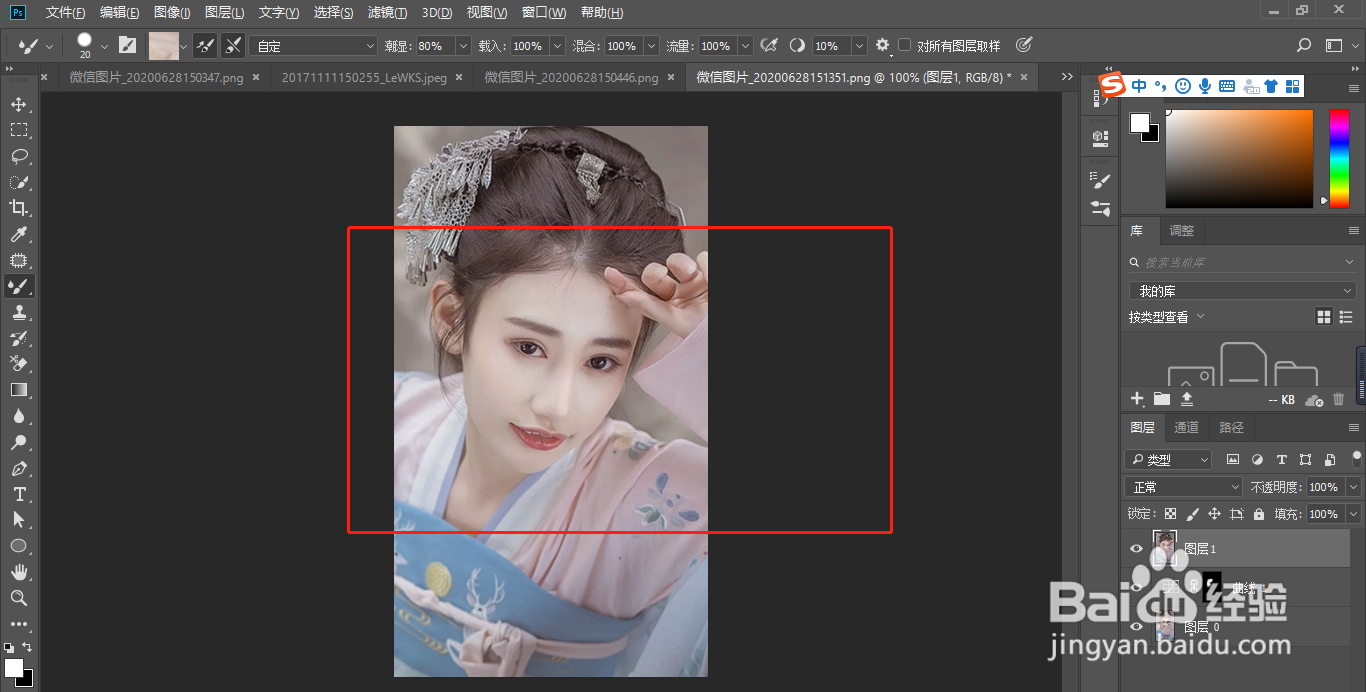Screen dimensions: 1366x692
Task: Select the Ellipse shape tool
Action: click(18, 546)
